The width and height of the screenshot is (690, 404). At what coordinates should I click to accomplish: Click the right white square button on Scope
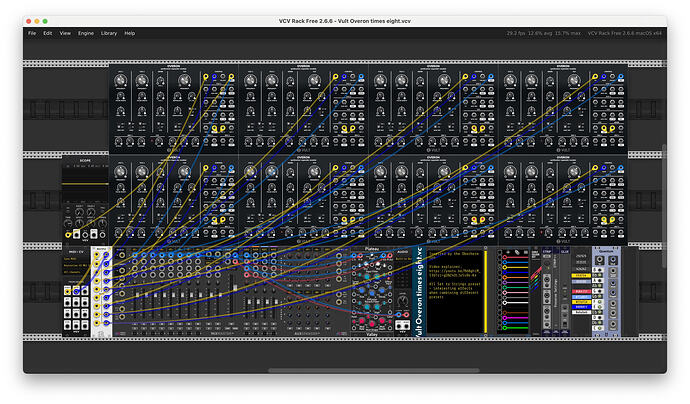tap(94, 234)
